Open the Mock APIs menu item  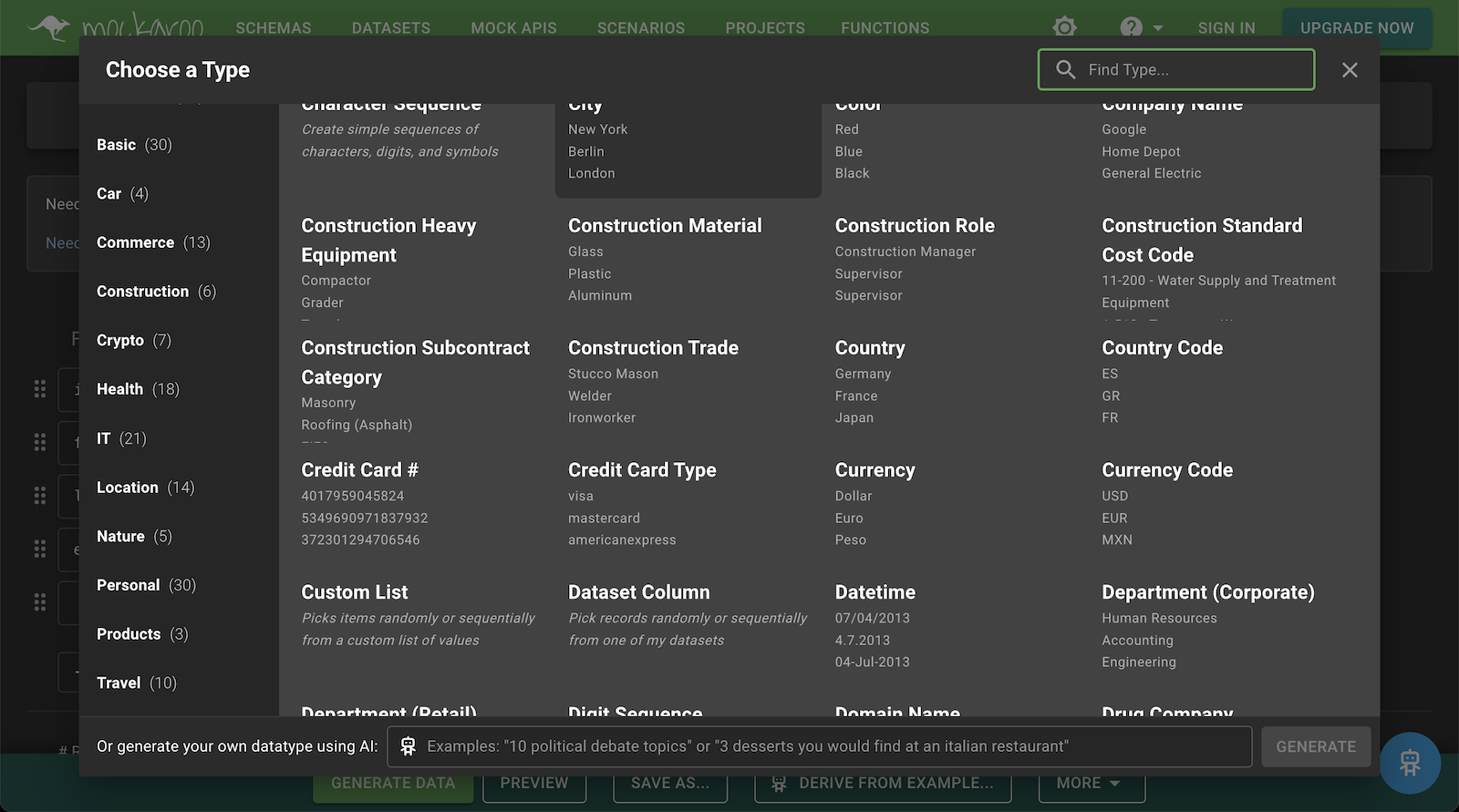point(513,28)
